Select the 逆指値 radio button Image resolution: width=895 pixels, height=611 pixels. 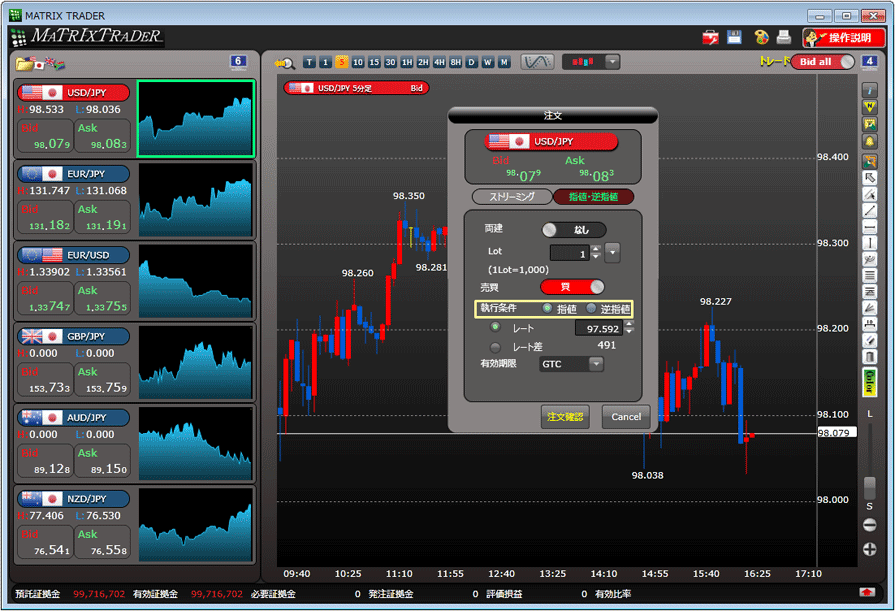(591, 308)
